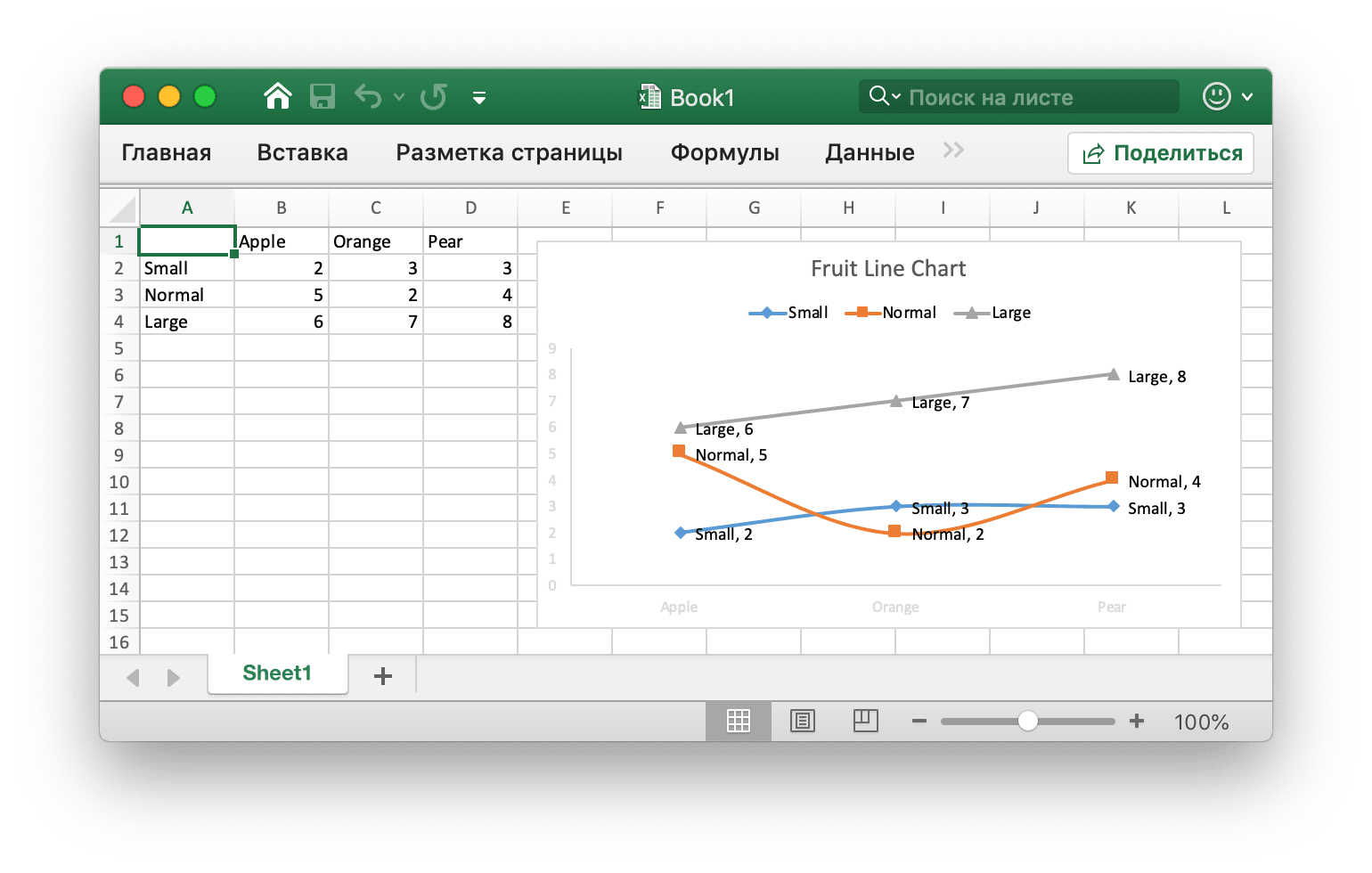
Task: Open the Главная ribbon tab
Action: [167, 152]
